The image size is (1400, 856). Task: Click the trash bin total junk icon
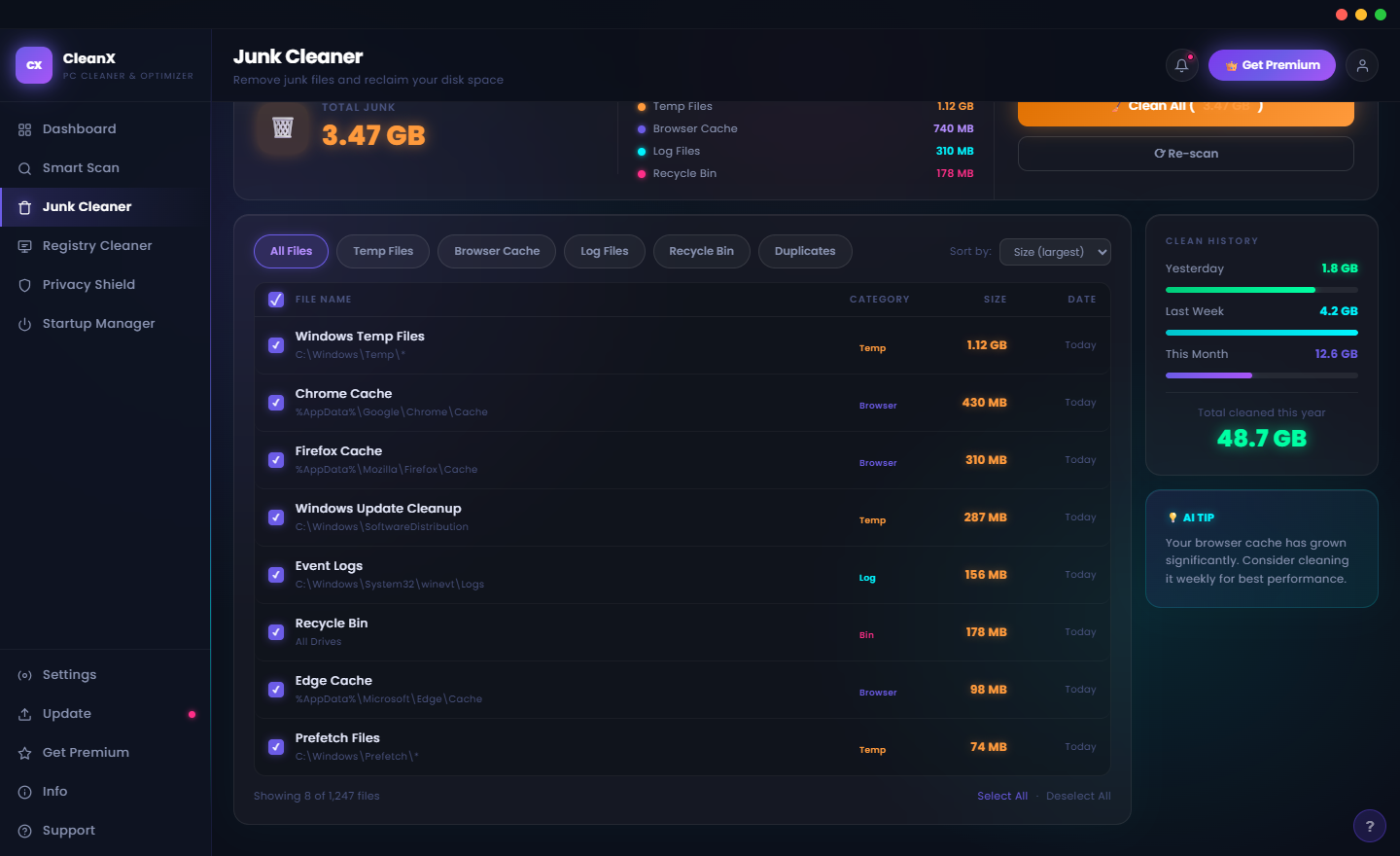[283, 127]
